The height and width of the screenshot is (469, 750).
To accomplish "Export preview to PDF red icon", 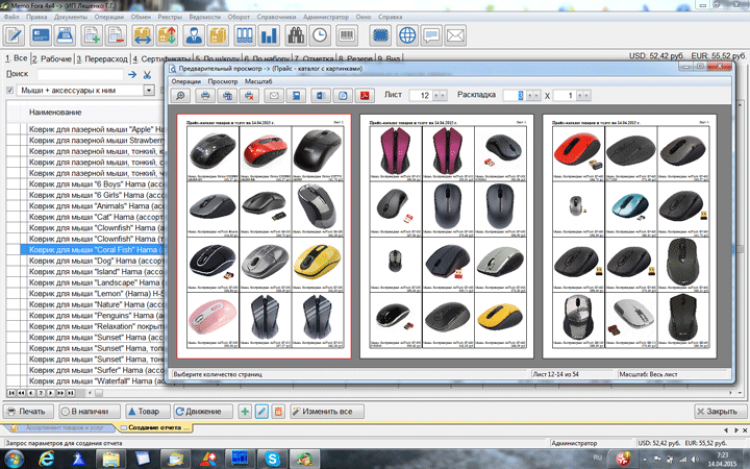I will (365, 95).
